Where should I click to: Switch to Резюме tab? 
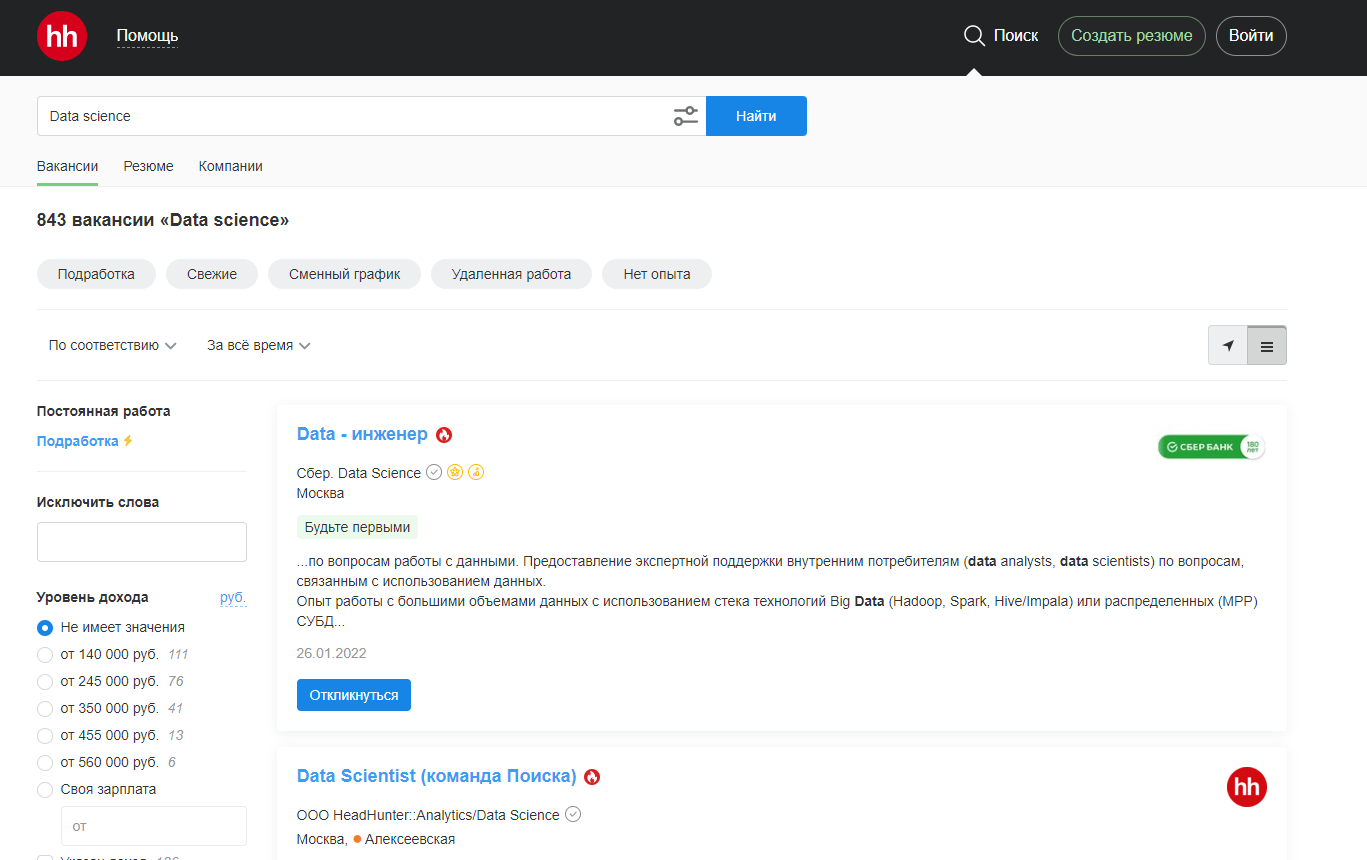click(148, 166)
